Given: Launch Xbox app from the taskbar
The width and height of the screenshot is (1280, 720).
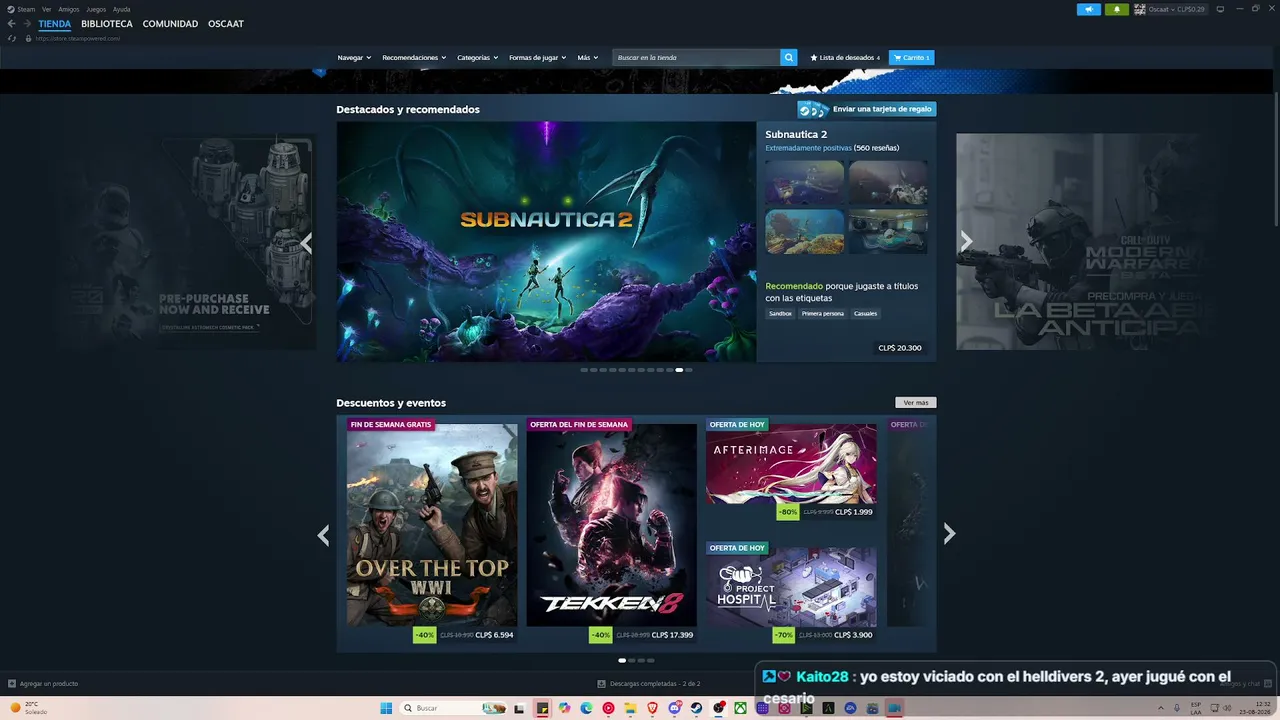Looking at the screenshot, I should (740, 708).
